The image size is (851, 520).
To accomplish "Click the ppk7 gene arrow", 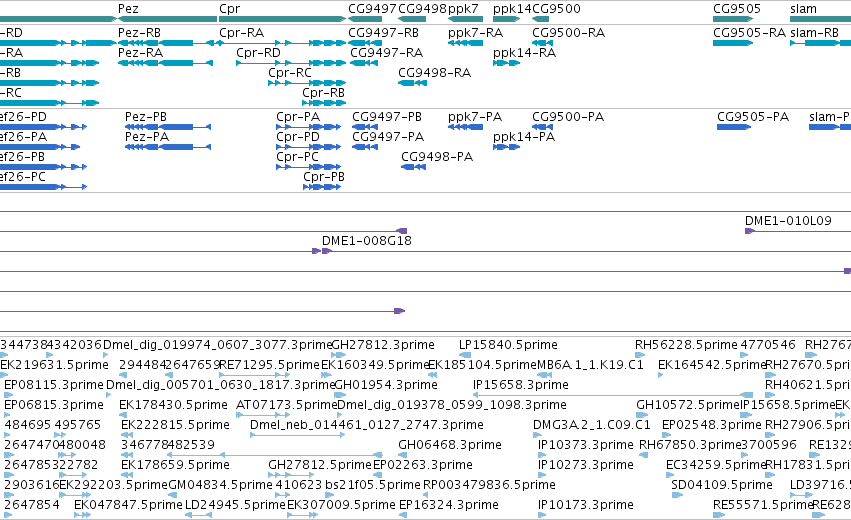I will pyautogui.click(x=465, y=19).
